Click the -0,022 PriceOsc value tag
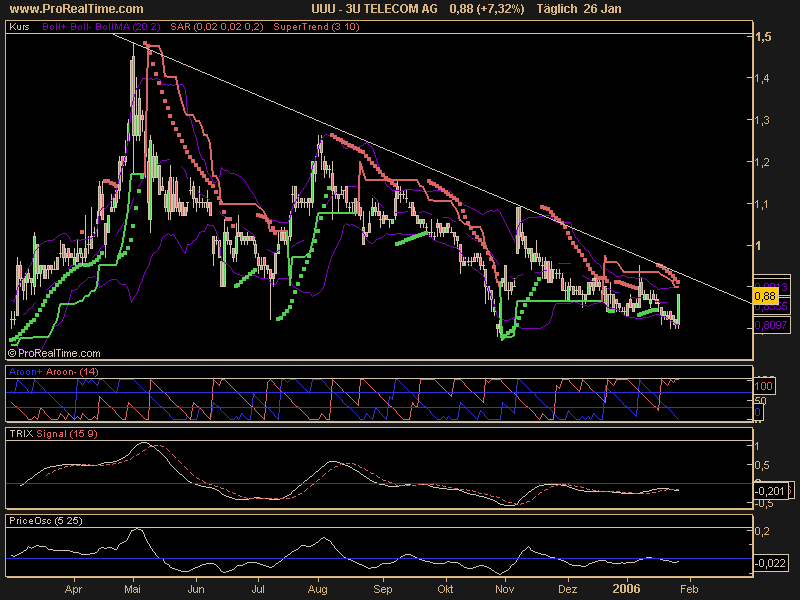The image size is (800, 600). click(770, 563)
